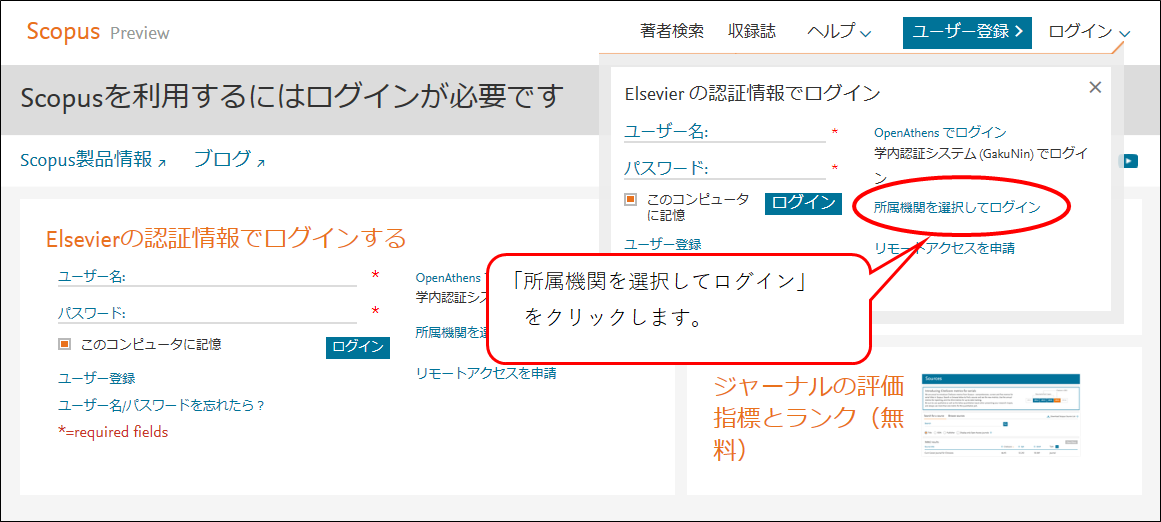The image size is (1161, 522).
Task: Click ユーザー名/パスワードを忘れたら？ link
Action: click(x=161, y=405)
